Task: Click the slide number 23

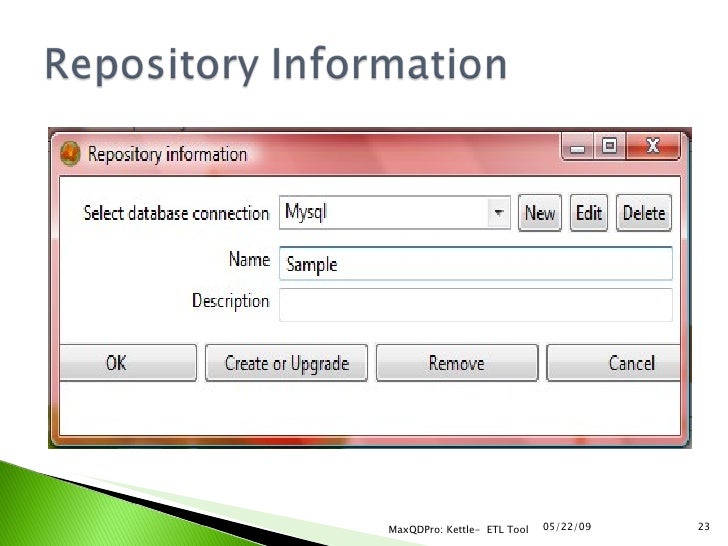Action: [x=703, y=526]
